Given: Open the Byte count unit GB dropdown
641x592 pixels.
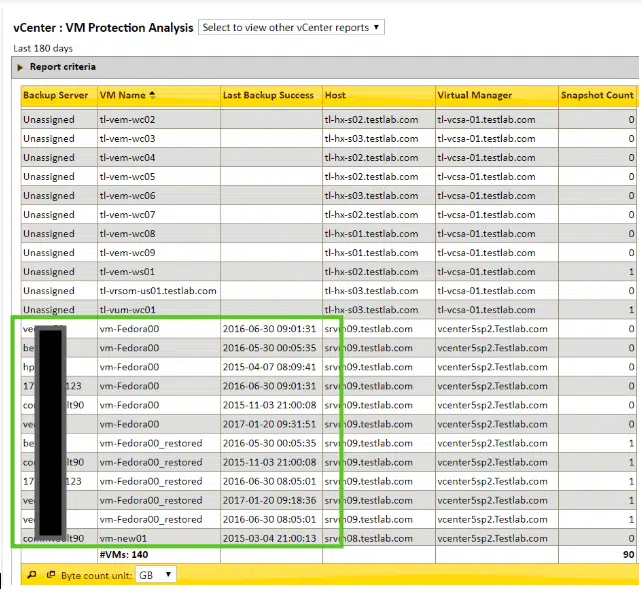Looking at the screenshot, I should pyautogui.click(x=155, y=575).
